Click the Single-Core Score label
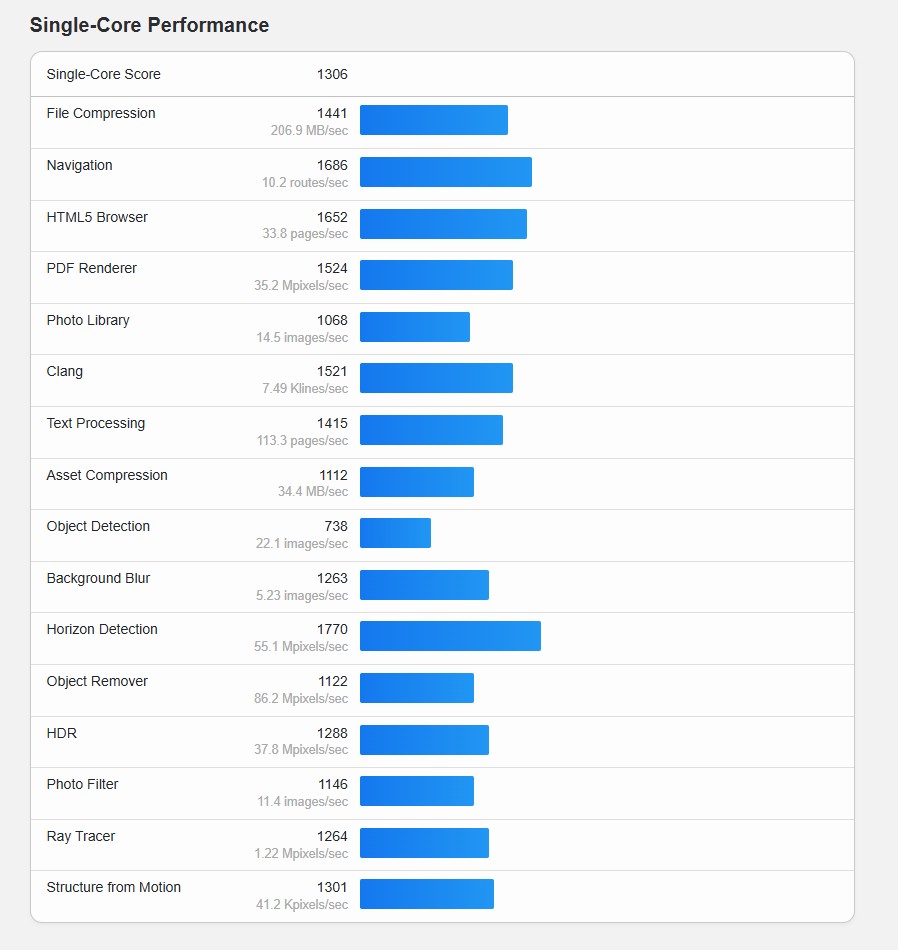 click(x=104, y=75)
